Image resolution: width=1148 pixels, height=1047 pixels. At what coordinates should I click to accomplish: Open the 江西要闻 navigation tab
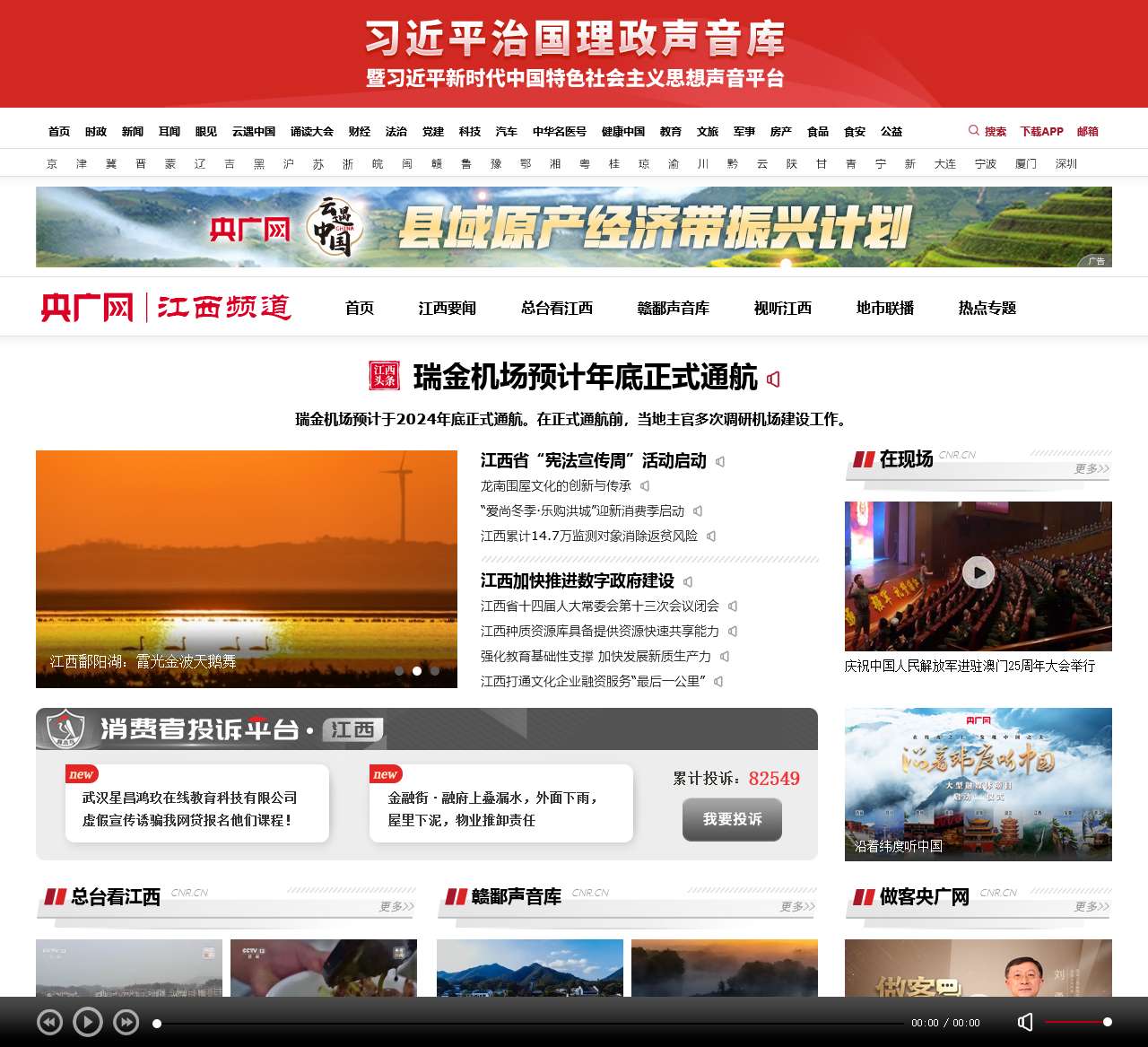[x=447, y=308]
